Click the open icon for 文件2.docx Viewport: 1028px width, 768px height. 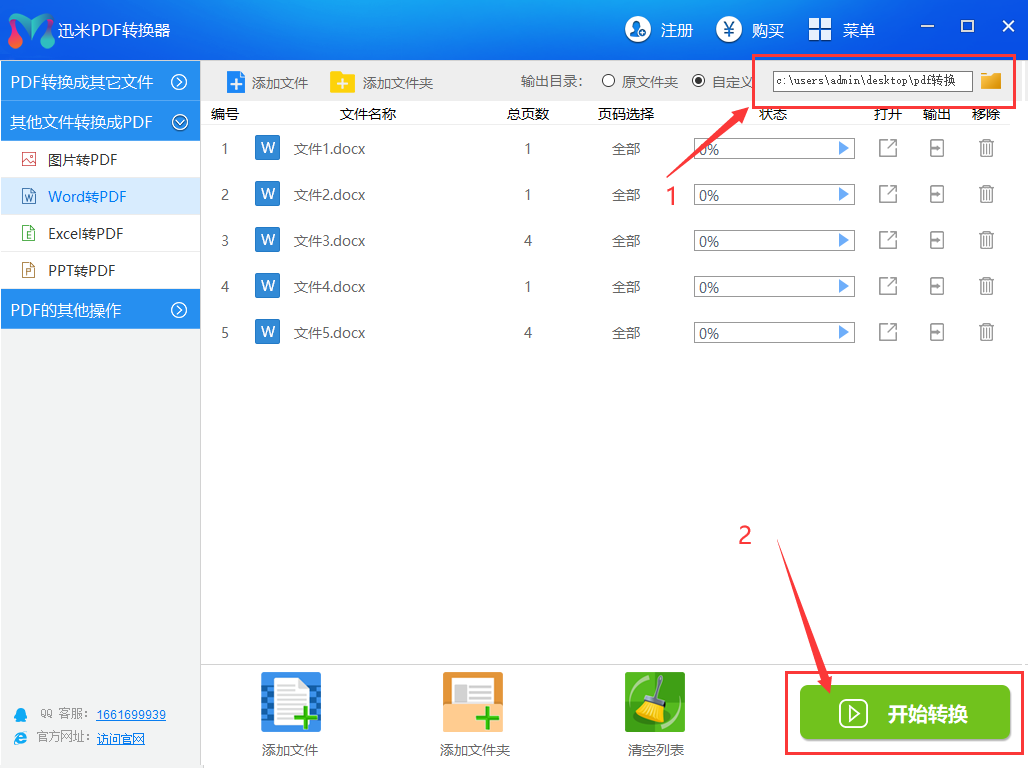click(887, 195)
